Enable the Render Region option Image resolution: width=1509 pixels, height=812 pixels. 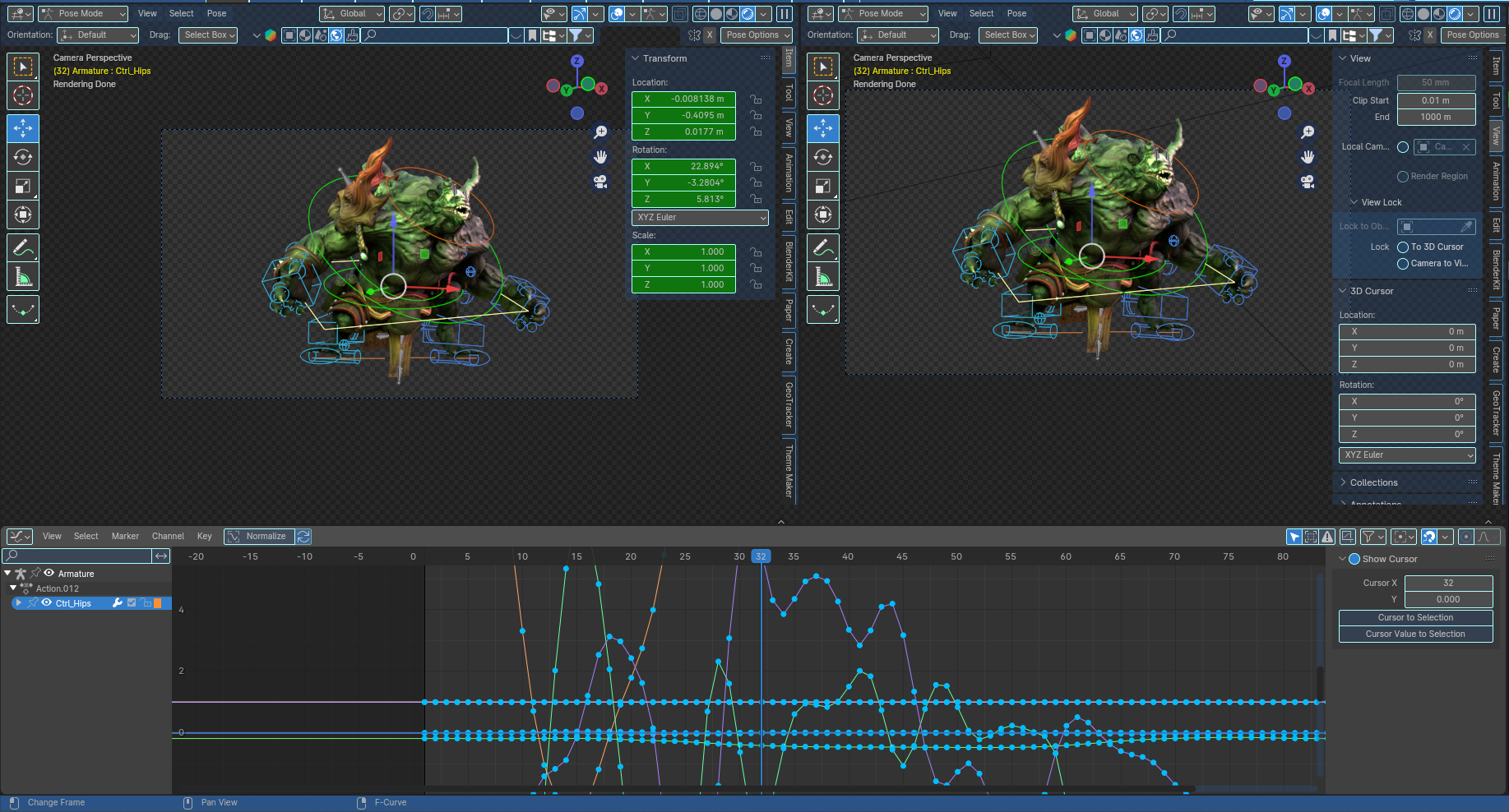point(1403,177)
